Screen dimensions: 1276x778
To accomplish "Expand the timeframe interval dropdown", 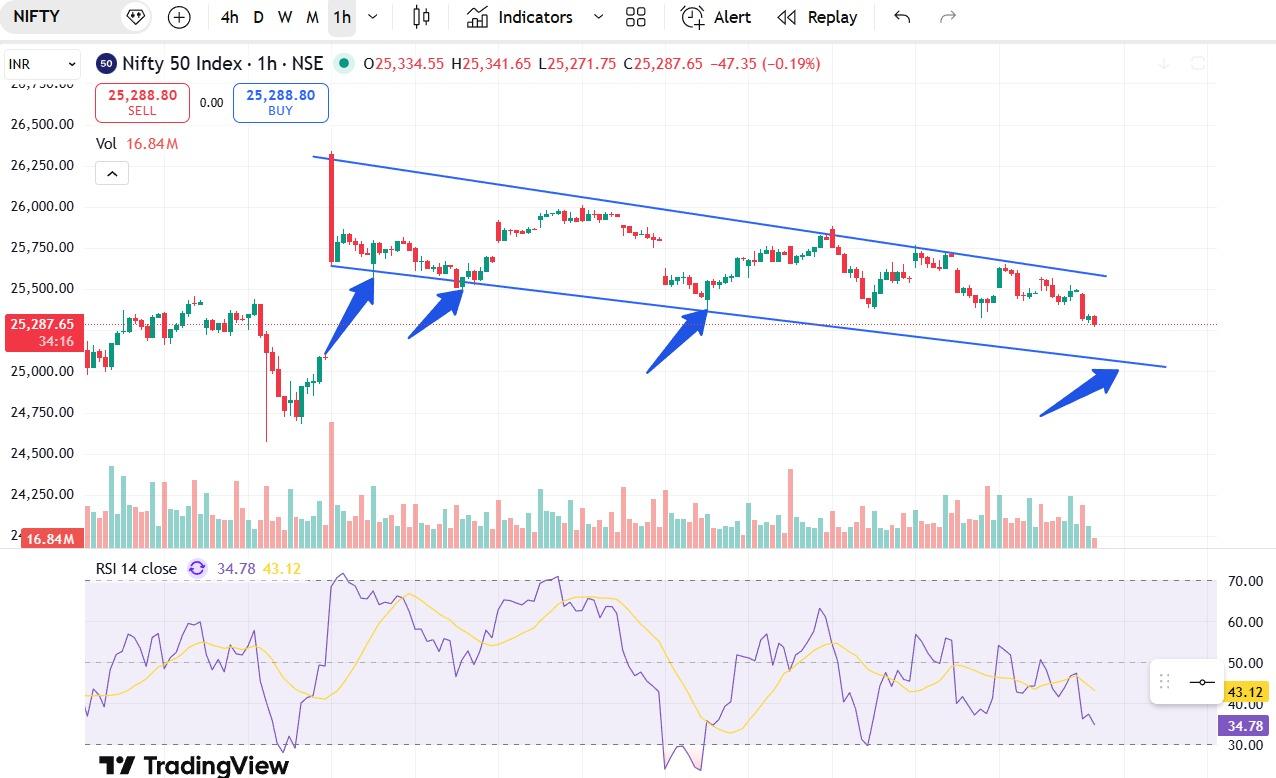I will click(x=373, y=17).
